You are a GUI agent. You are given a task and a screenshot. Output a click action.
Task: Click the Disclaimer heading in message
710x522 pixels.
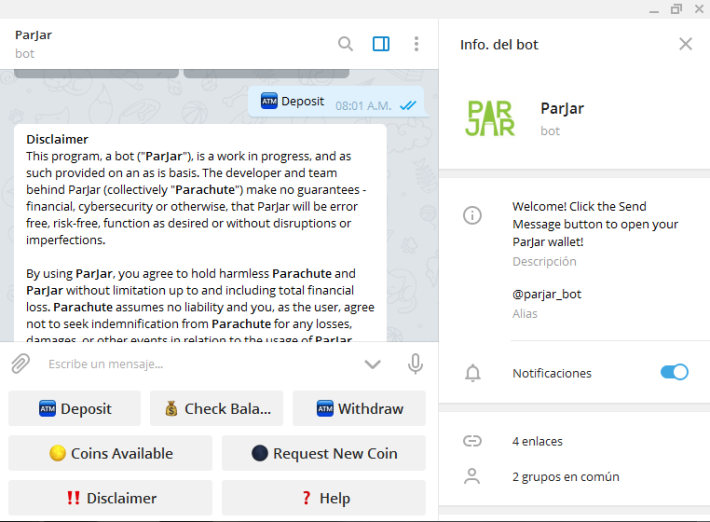(57, 139)
